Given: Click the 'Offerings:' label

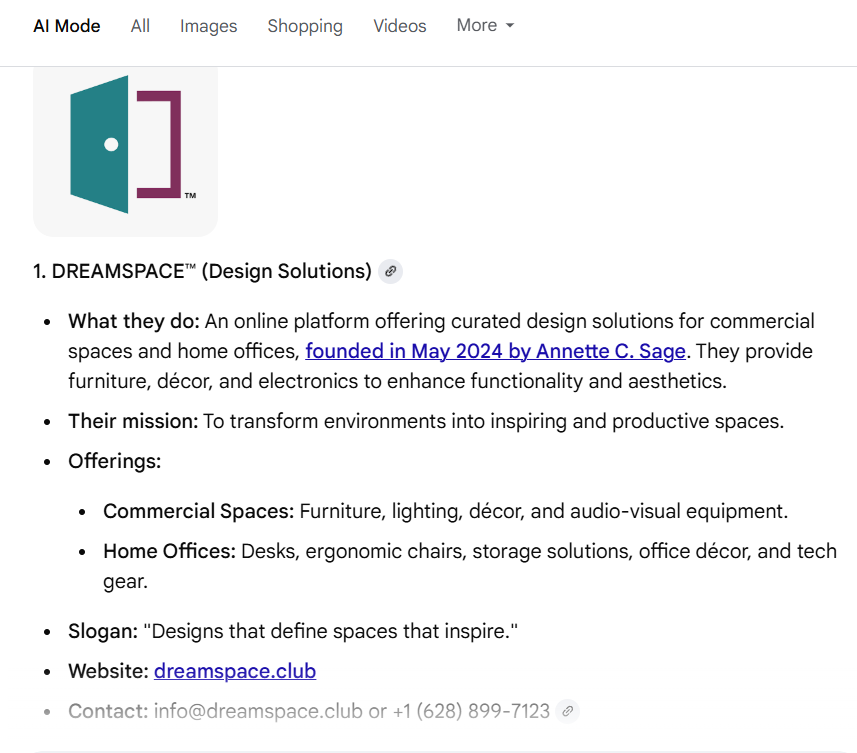Looking at the screenshot, I should tap(115, 461).
